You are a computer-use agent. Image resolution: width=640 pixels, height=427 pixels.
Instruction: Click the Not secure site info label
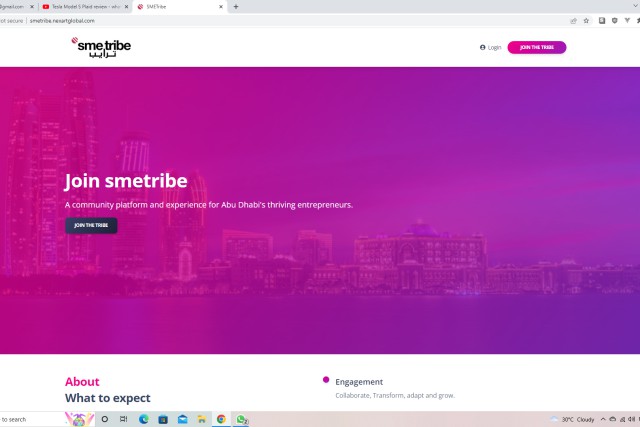pyautogui.click(x=11, y=21)
